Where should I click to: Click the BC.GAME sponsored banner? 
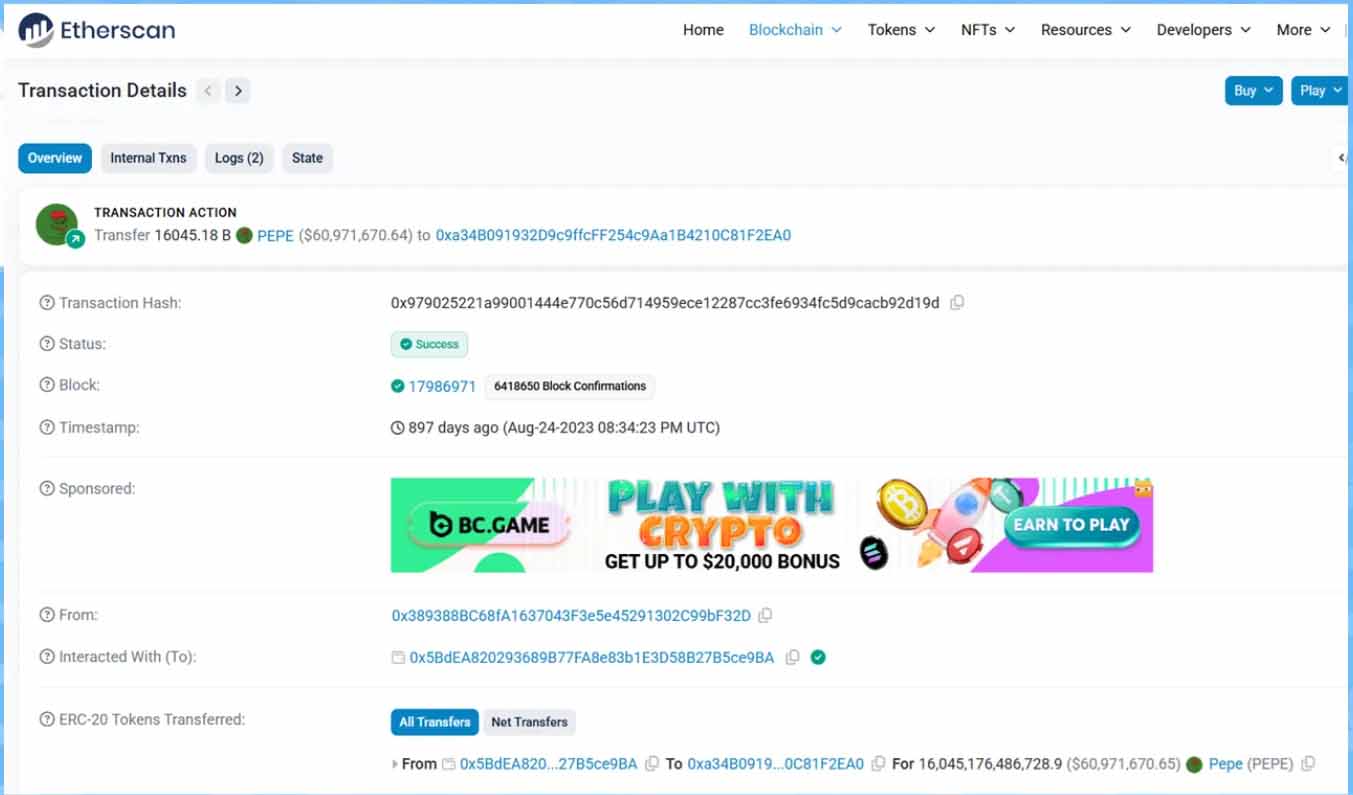tap(772, 525)
